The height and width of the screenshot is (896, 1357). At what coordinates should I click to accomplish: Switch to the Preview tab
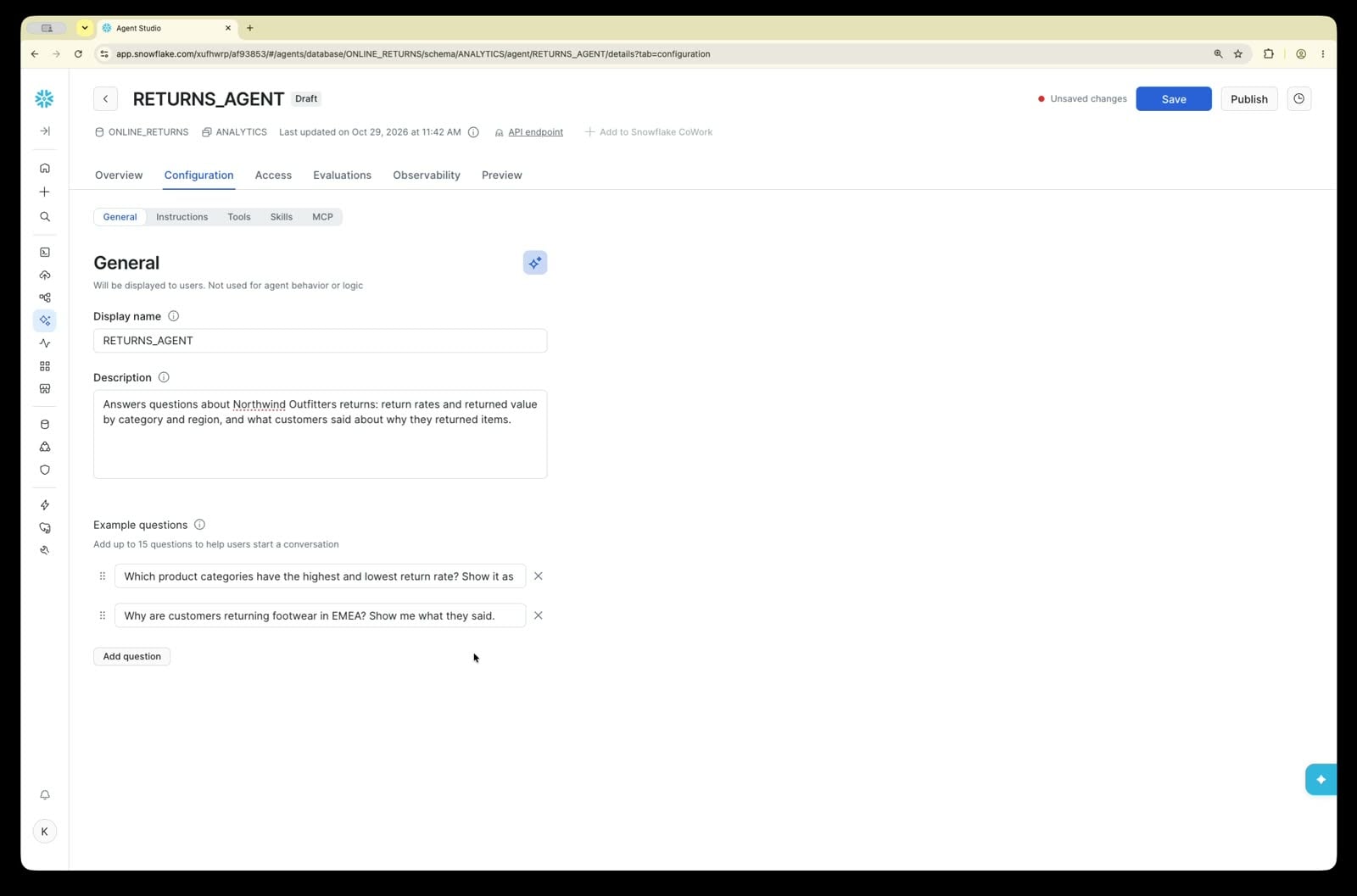click(502, 175)
